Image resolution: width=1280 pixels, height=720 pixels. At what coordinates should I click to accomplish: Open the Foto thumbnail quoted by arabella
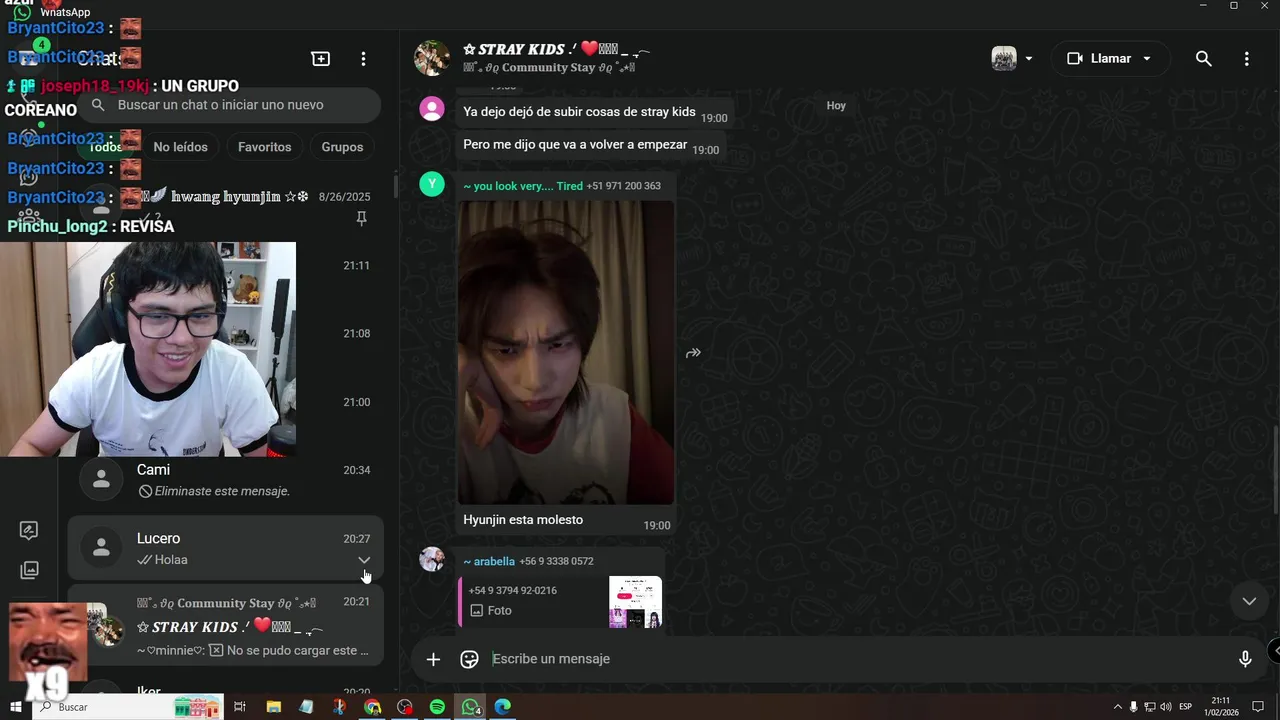coord(635,602)
